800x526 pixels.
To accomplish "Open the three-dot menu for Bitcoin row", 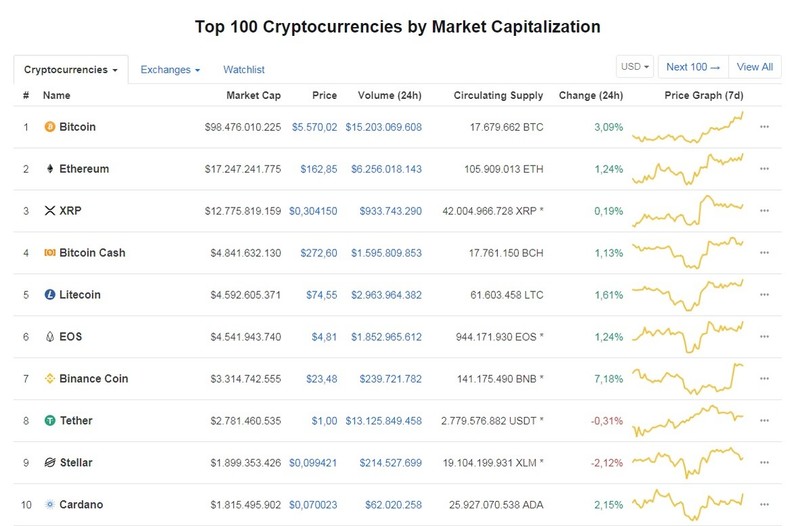I will (764, 127).
